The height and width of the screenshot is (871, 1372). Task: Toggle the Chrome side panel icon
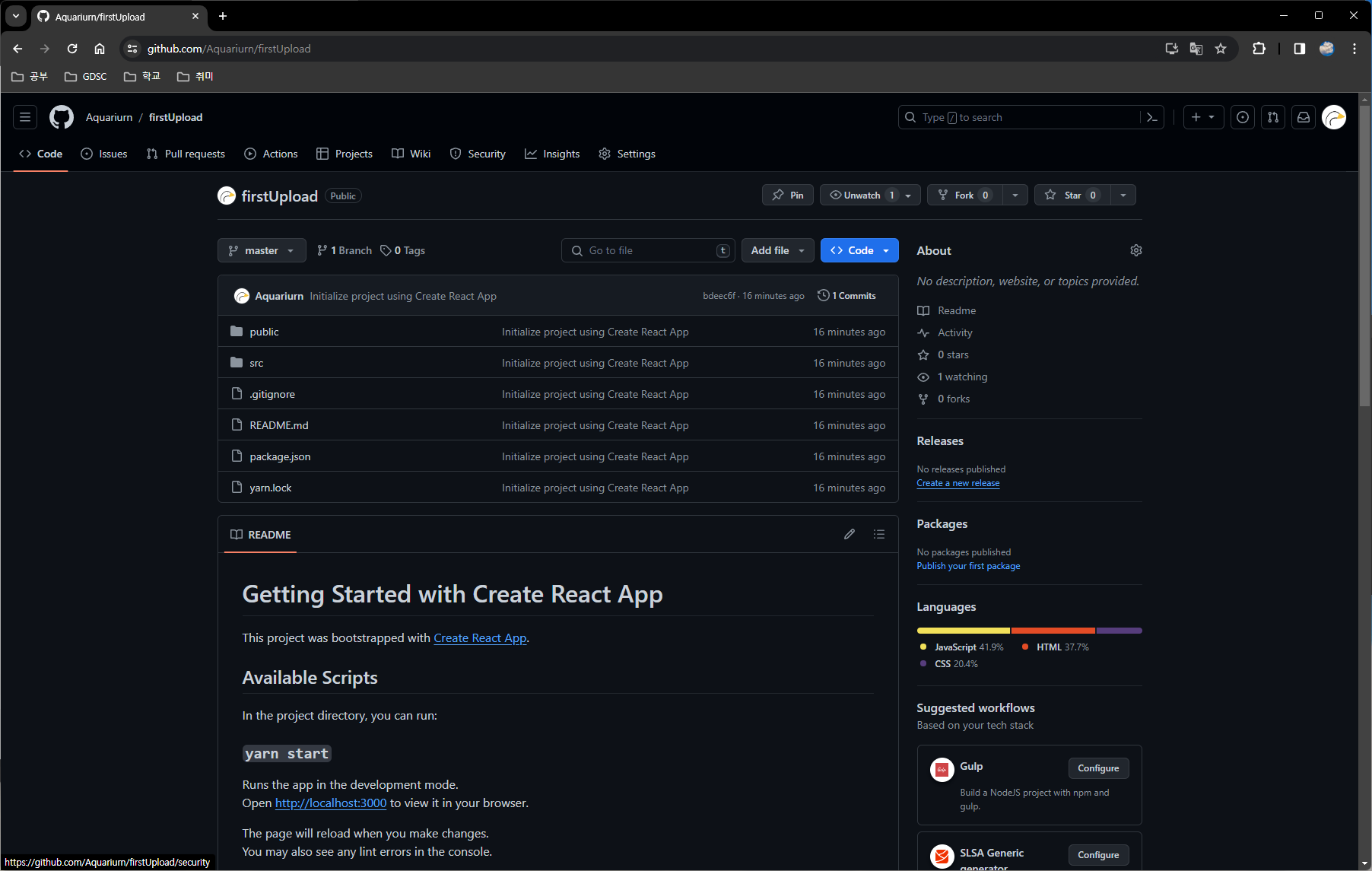click(x=1300, y=49)
